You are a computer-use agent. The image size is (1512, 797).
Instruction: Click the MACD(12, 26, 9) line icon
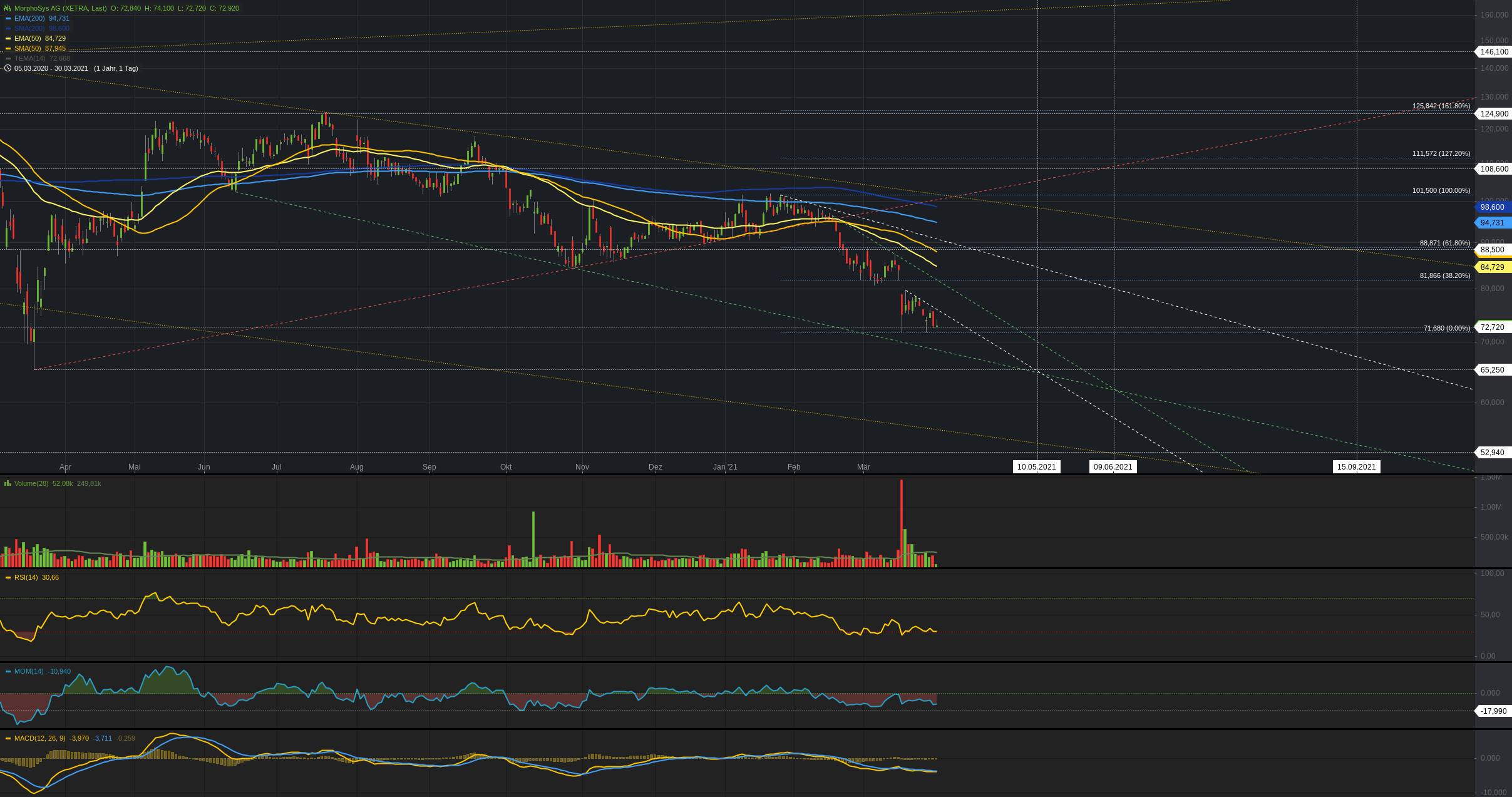[8, 738]
